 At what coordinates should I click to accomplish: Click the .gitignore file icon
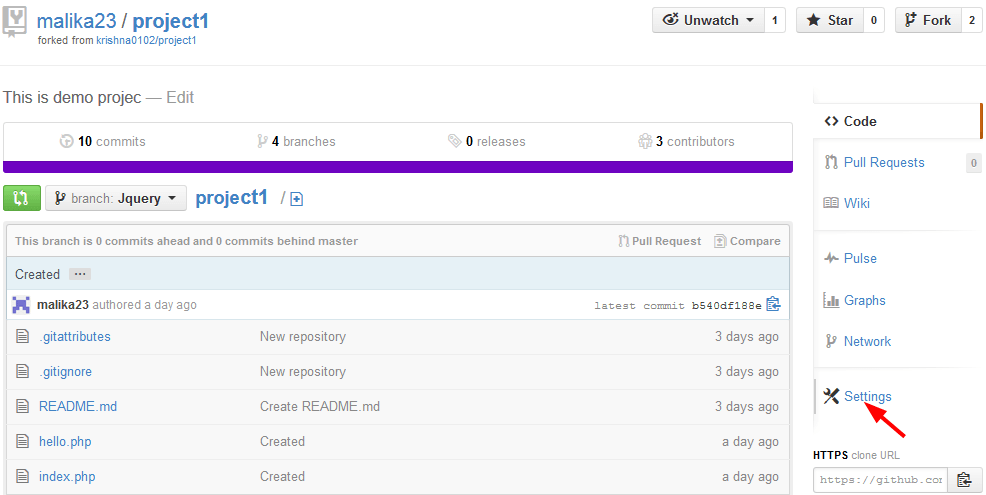tap(23, 372)
